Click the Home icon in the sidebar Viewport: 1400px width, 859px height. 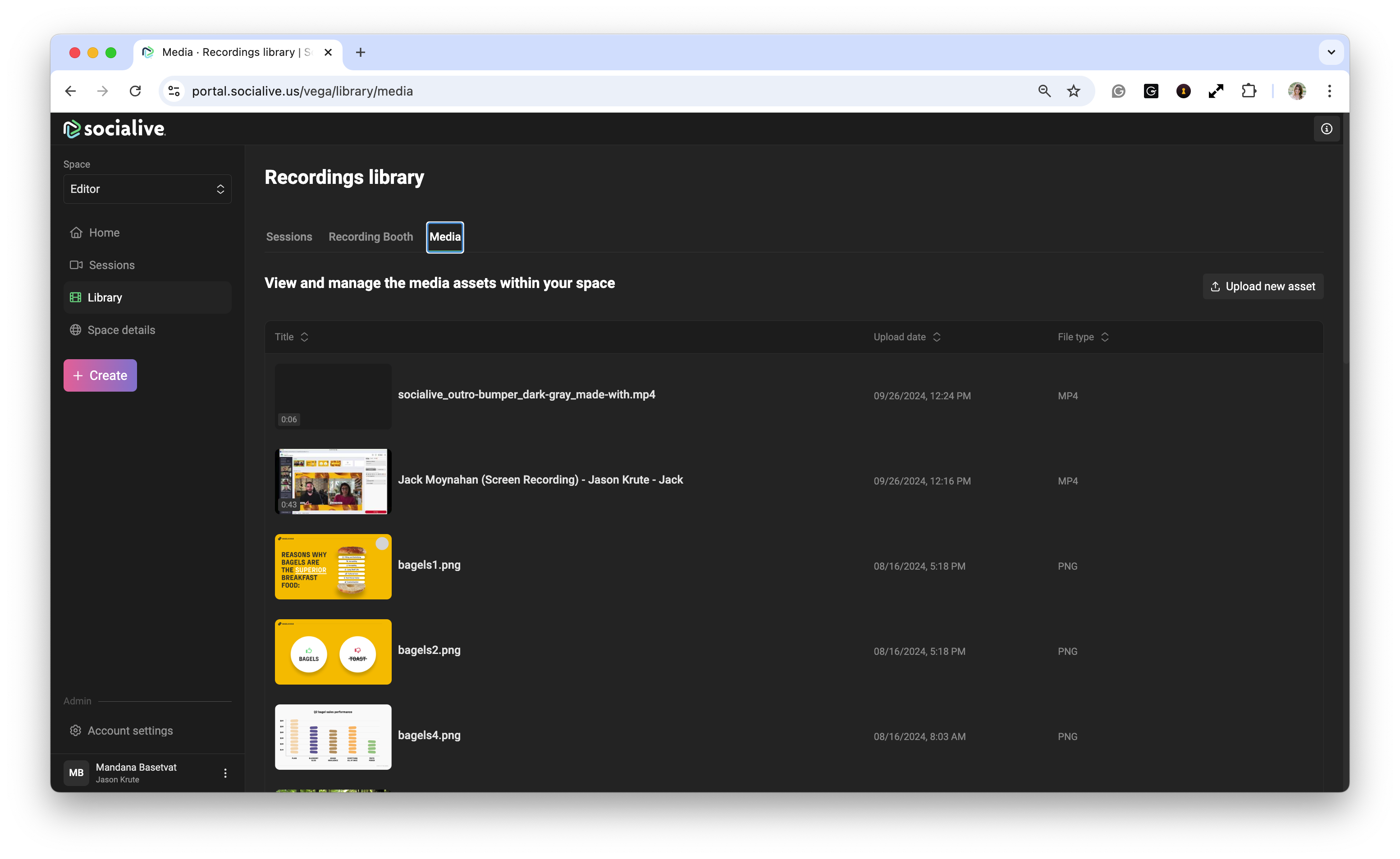[x=76, y=233]
